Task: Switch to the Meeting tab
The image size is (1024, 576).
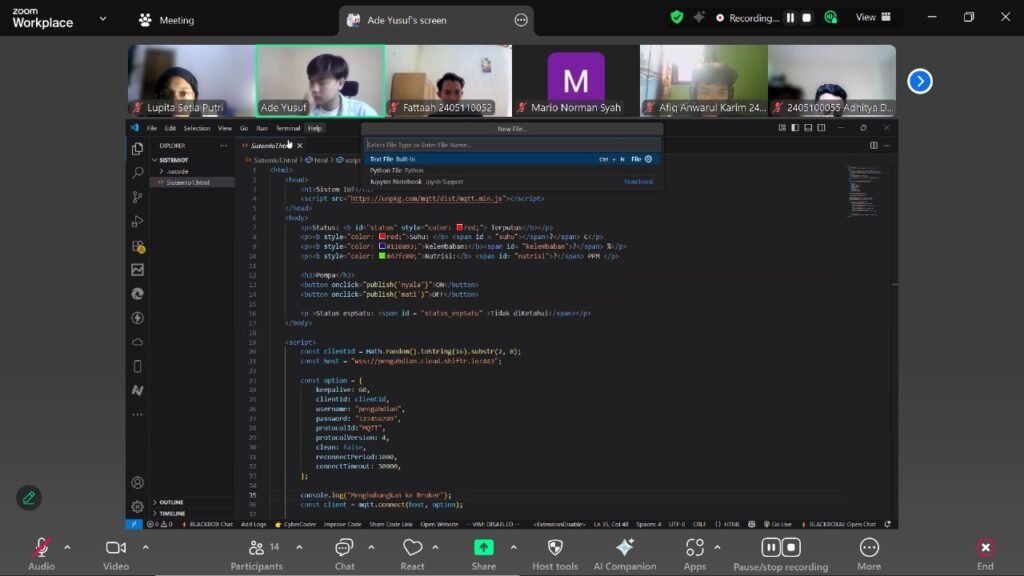Action: pyautogui.click(x=166, y=20)
